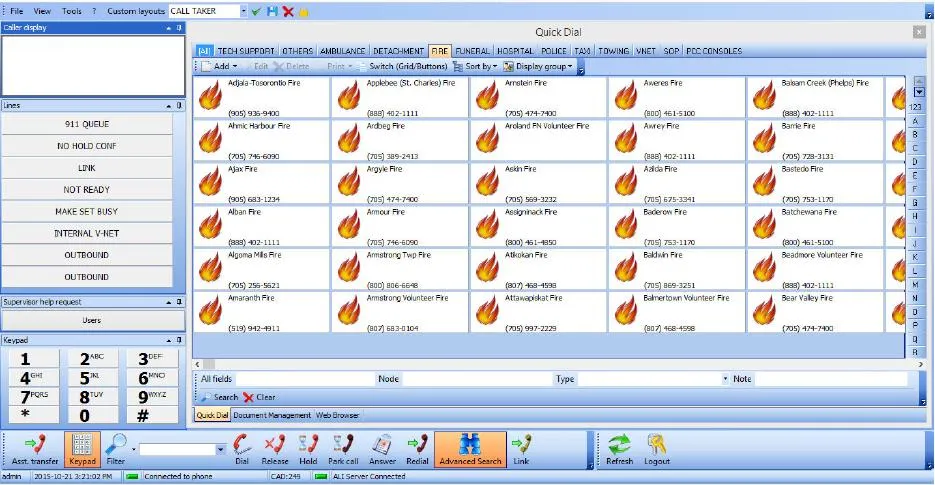Open the Filter combo box dropdown
The image size is (935, 485).
221,449
